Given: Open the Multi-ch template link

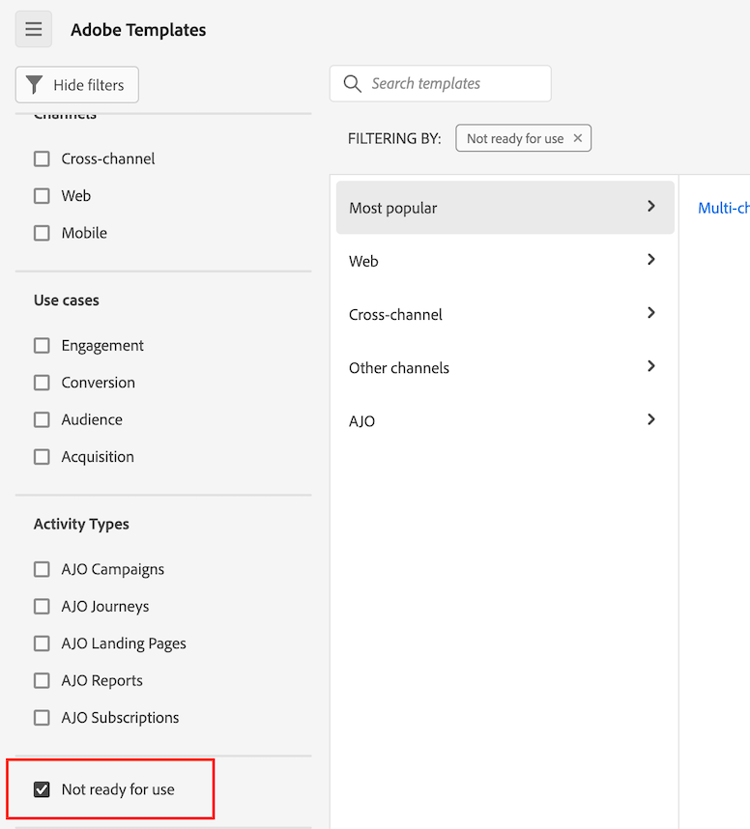Looking at the screenshot, I should [x=723, y=208].
